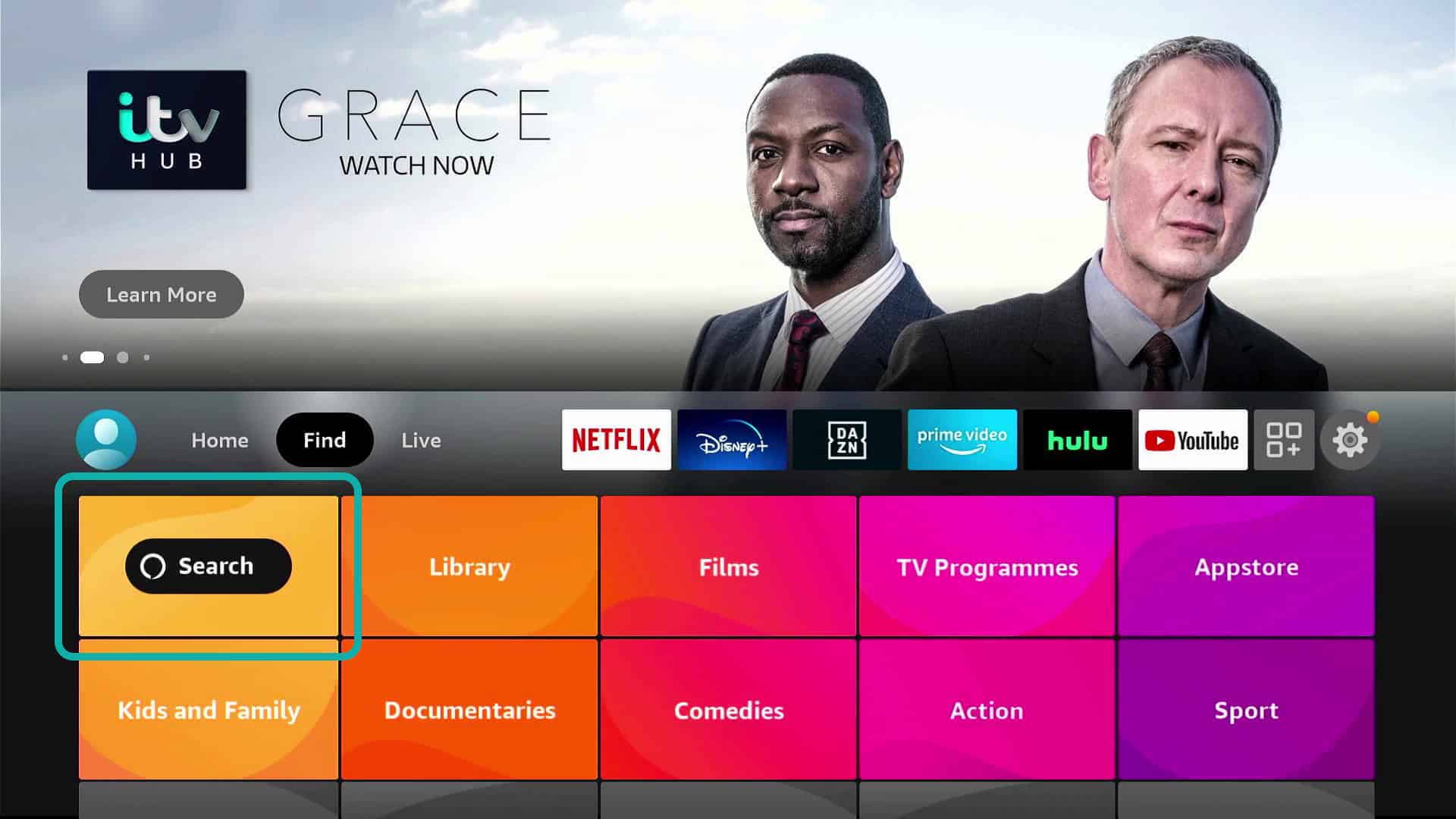The height and width of the screenshot is (819, 1456).
Task: Select the Find navigation tab
Action: (325, 440)
